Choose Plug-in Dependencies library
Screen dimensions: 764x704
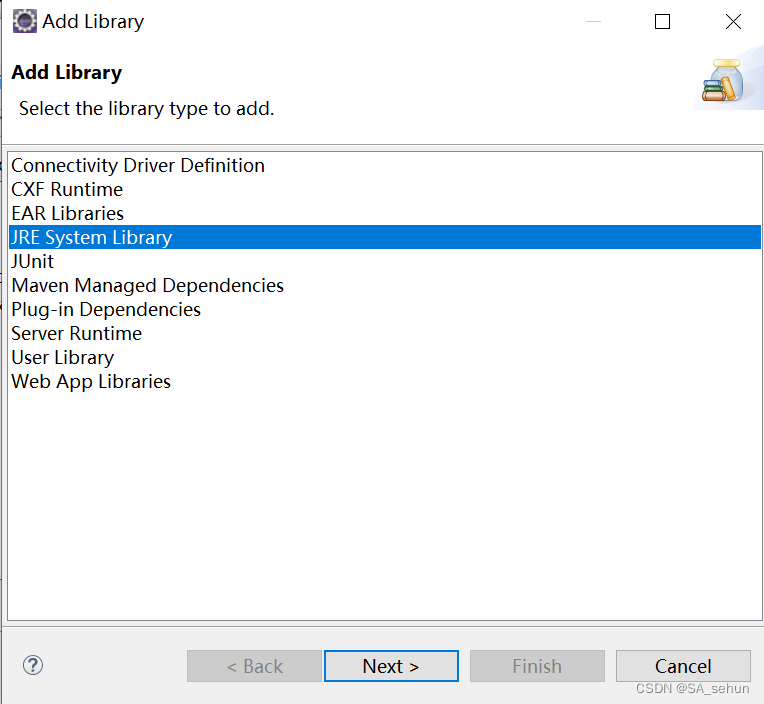[x=106, y=310]
